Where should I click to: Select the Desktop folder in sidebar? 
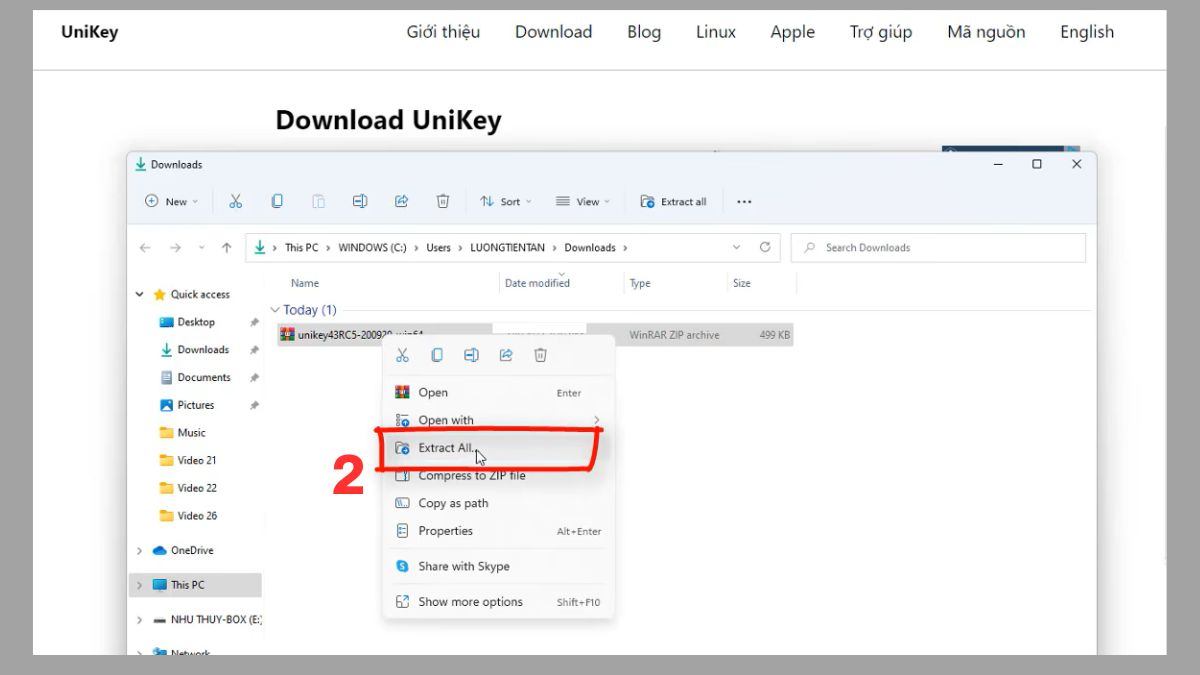196,322
